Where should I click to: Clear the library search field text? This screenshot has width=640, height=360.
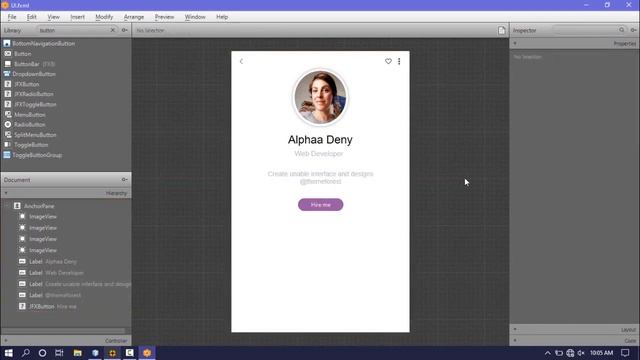(x=113, y=30)
